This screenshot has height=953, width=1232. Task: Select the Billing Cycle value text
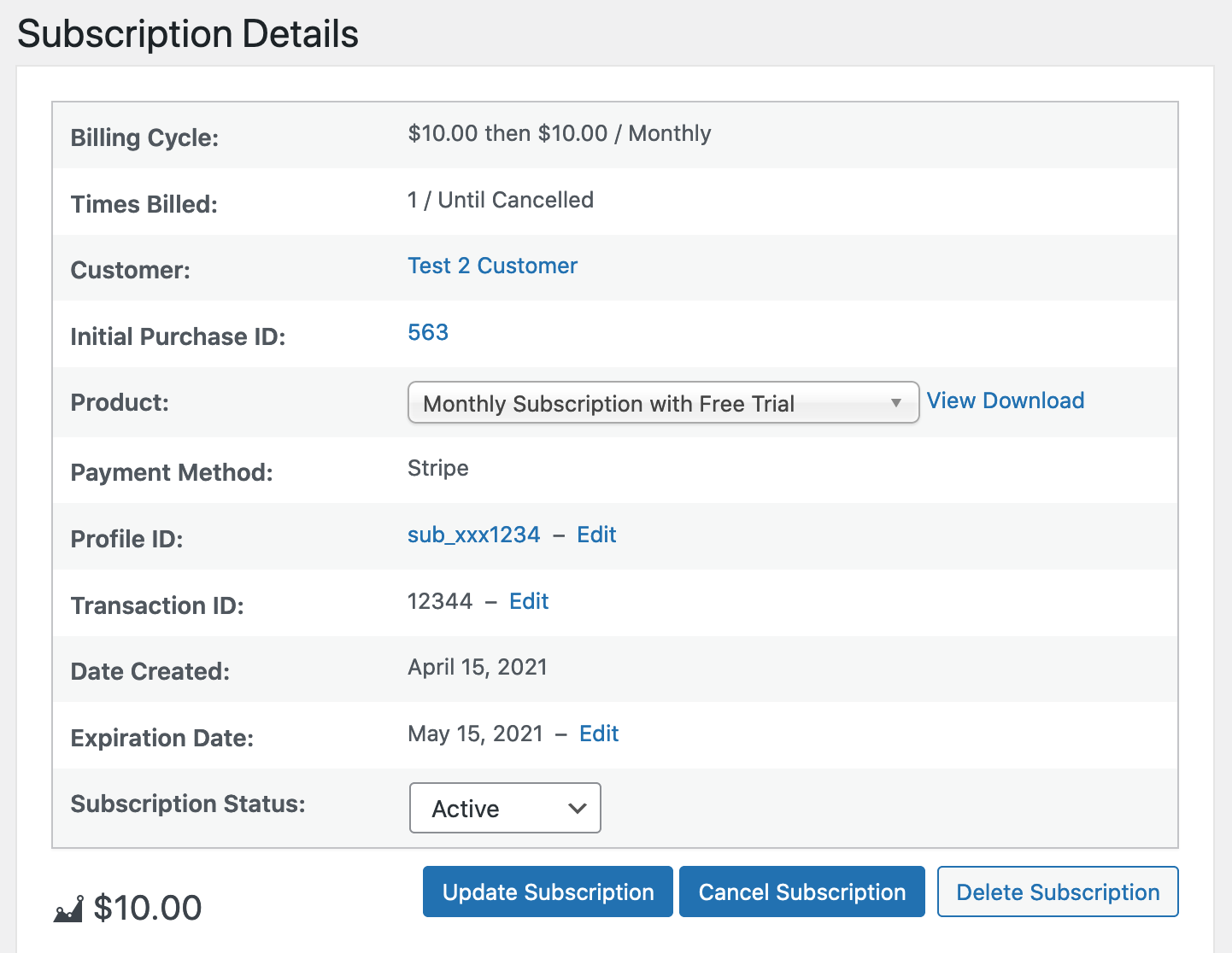click(559, 134)
